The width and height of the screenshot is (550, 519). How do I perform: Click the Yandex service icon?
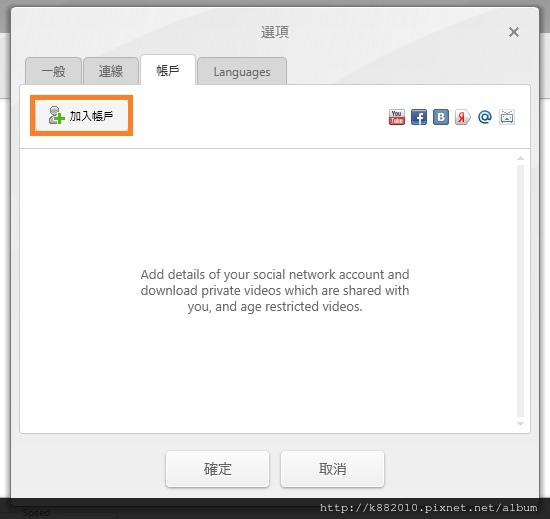point(463,117)
